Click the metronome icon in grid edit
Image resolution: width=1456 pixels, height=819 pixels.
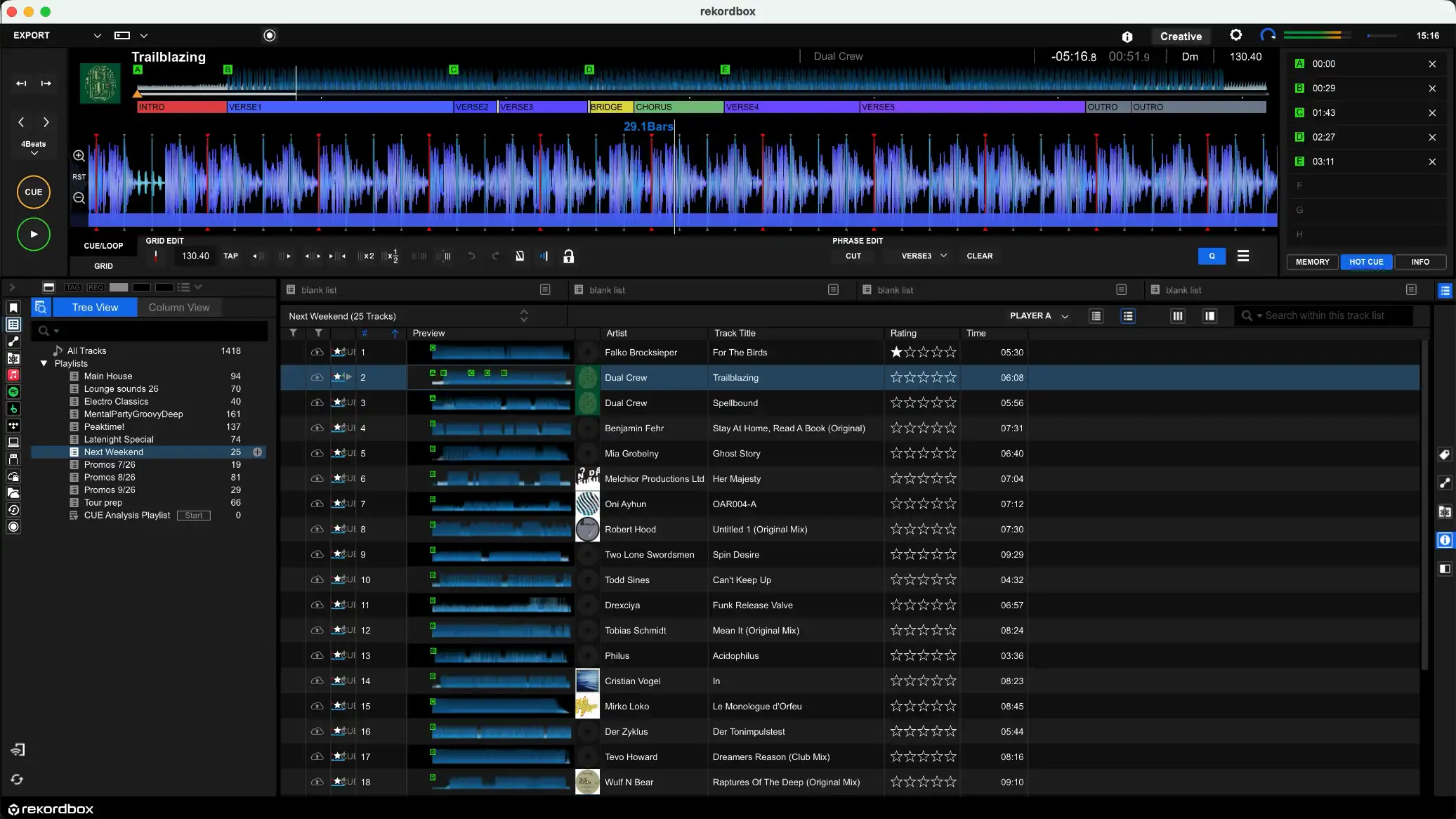[x=520, y=256]
